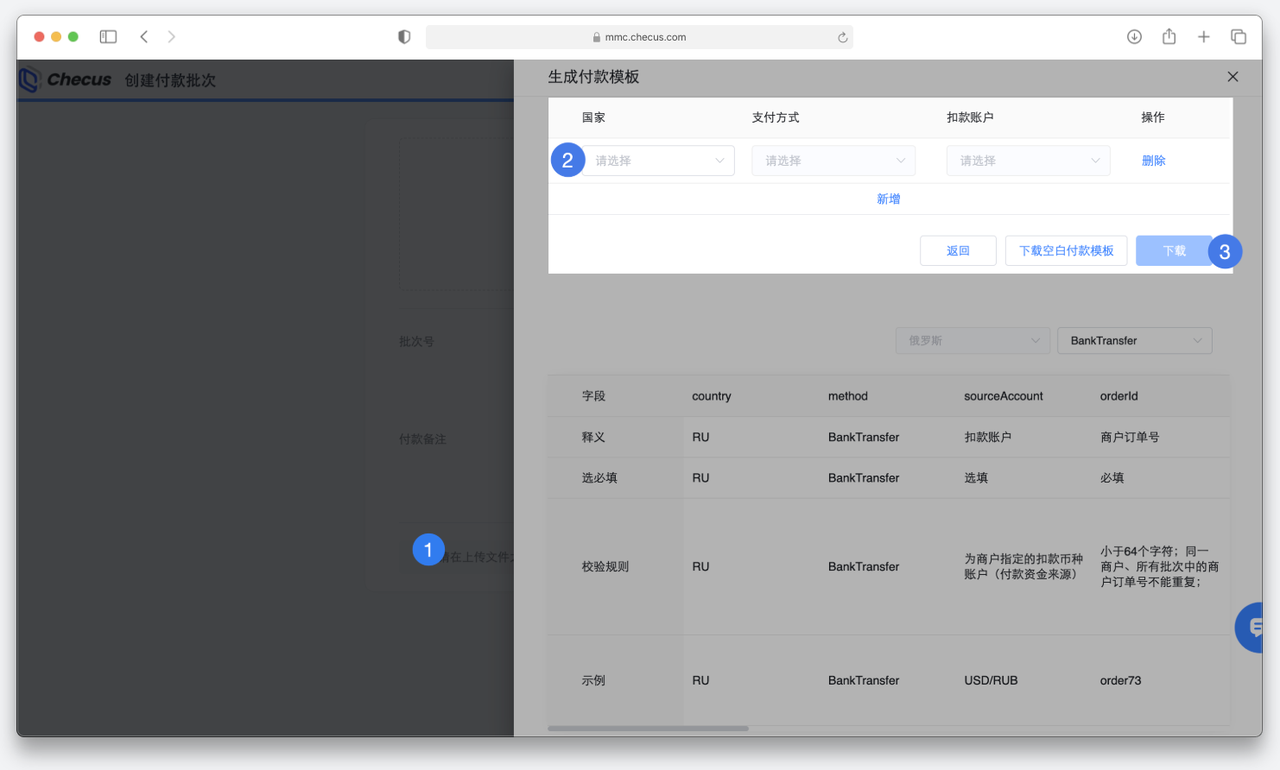Screen dimensions: 1280x770
Task: Expand the BankTransfer method dropdown
Action: tap(1134, 341)
